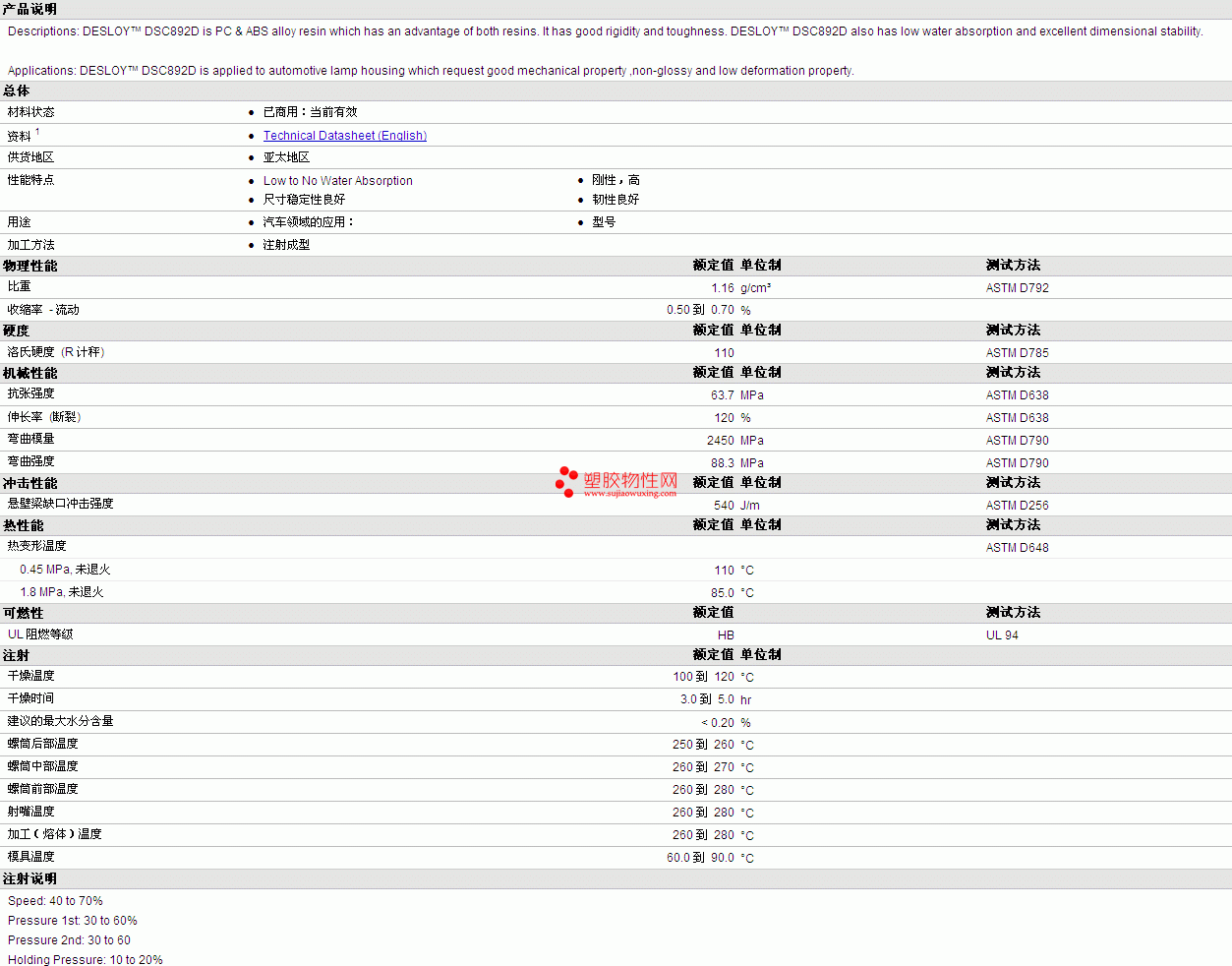Image resolution: width=1232 pixels, height=966 pixels.
Task: Click the 供货地区 row label
Action: pyautogui.click(x=31, y=157)
